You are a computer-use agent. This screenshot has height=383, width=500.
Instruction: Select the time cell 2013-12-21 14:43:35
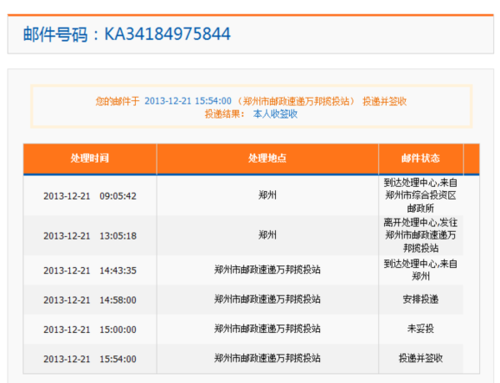pos(90,270)
